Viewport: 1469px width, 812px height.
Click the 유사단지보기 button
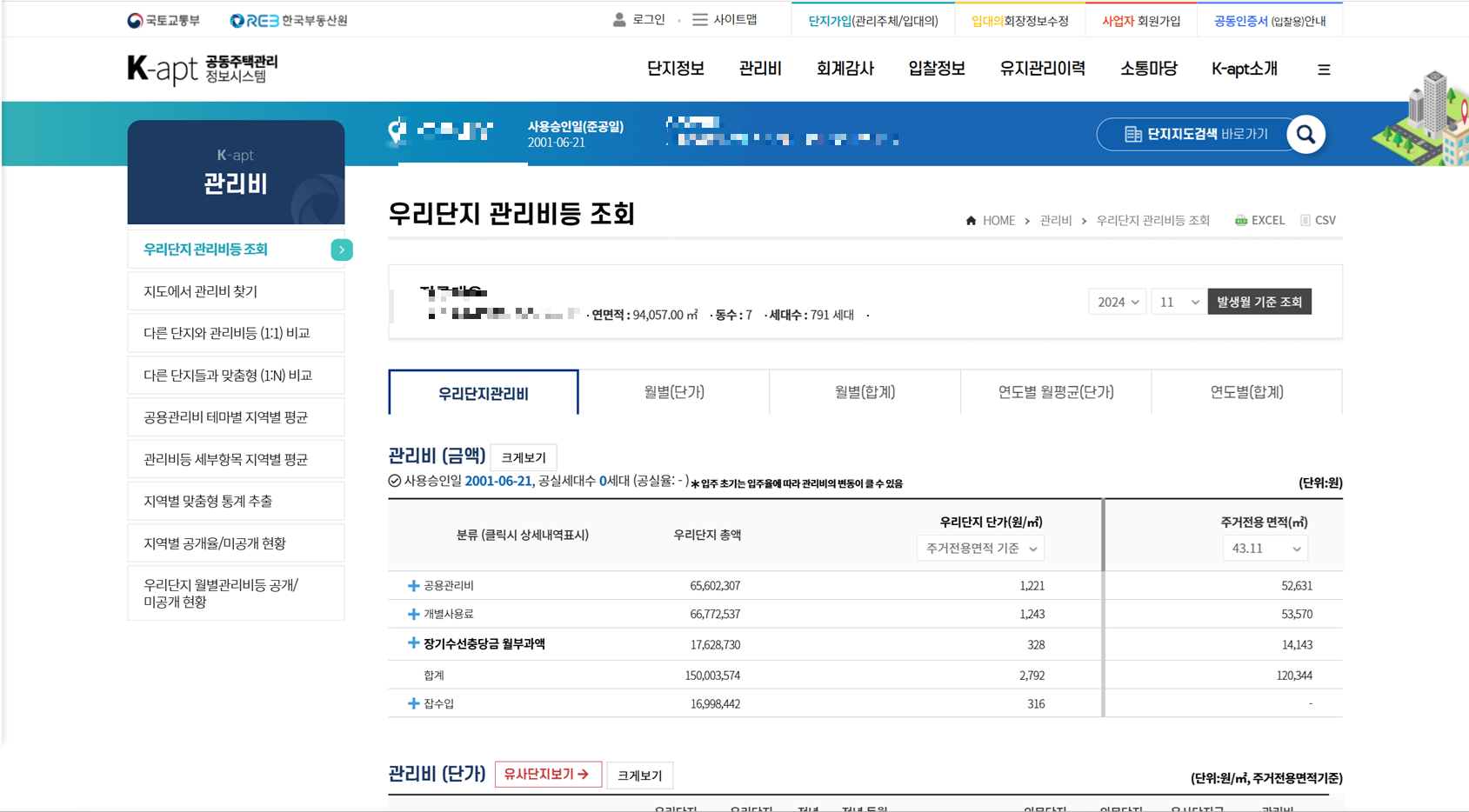click(548, 774)
